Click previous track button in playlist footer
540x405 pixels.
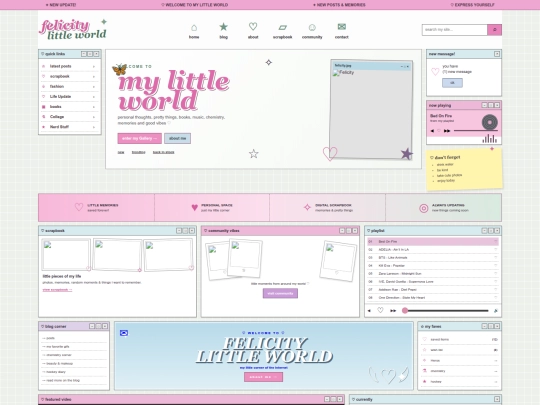pos(369,311)
